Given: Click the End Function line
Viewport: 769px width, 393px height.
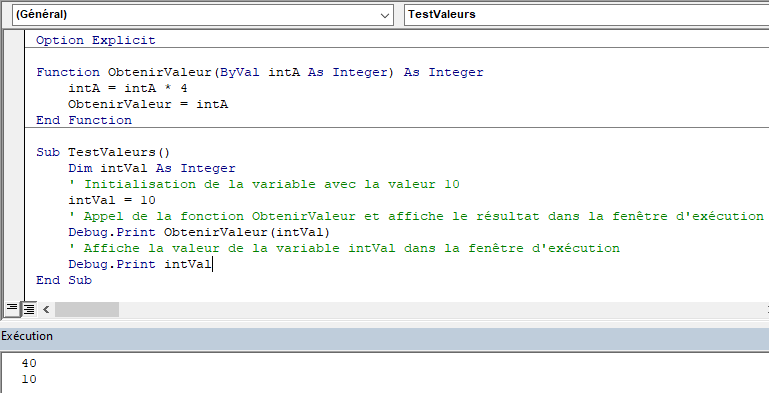Looking at the screenshot, I should pyautogui.click(x=84, y=120).
